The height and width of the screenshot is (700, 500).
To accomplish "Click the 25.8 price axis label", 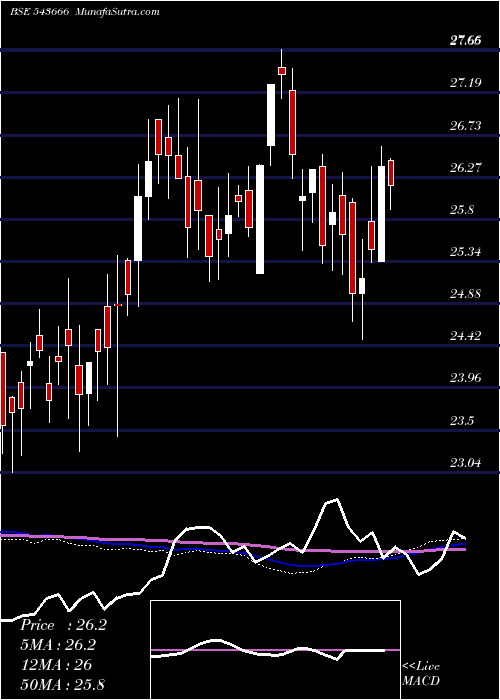I will pyautogui.click(x=462, y=210).
